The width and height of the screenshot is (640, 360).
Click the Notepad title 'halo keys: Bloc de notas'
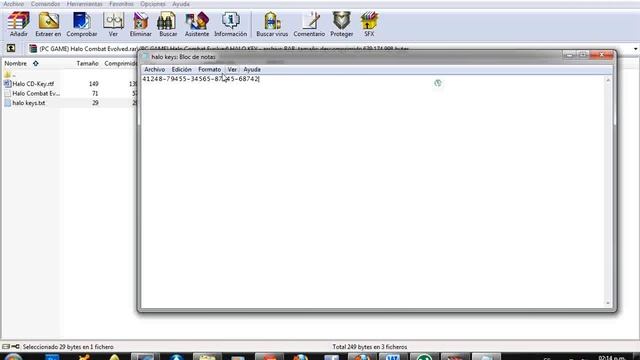pyautogui.click(x=183, y=57)
